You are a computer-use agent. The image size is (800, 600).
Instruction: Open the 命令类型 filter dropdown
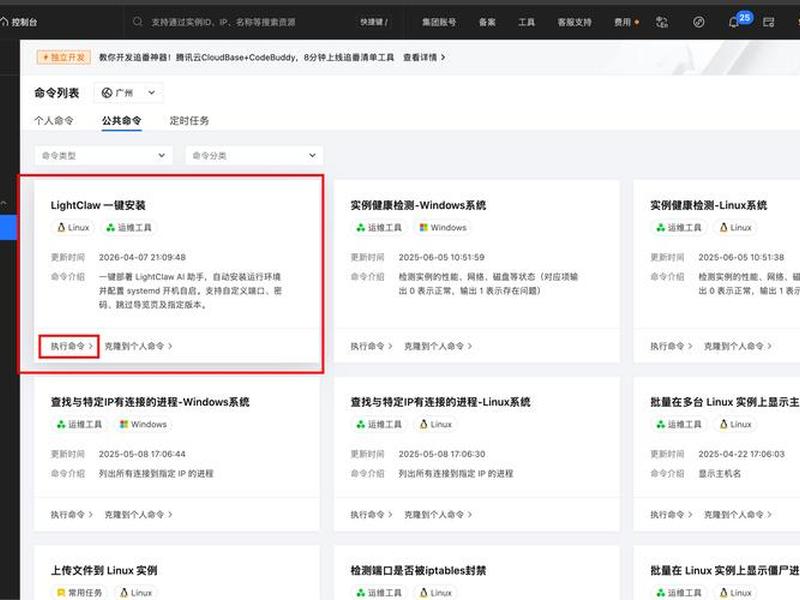[104, 156]
